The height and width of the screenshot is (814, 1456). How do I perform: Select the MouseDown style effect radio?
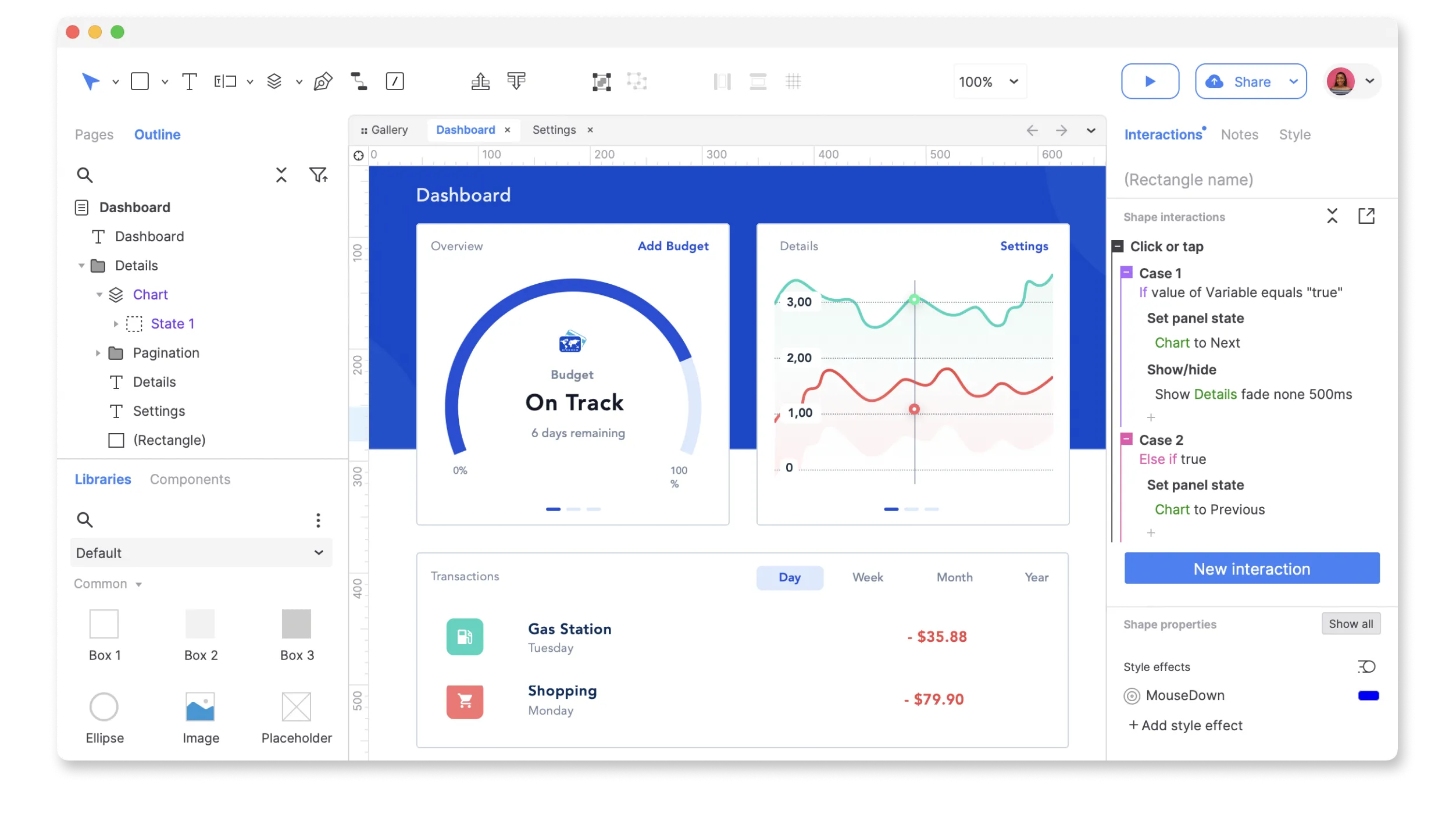point(1132,696)
